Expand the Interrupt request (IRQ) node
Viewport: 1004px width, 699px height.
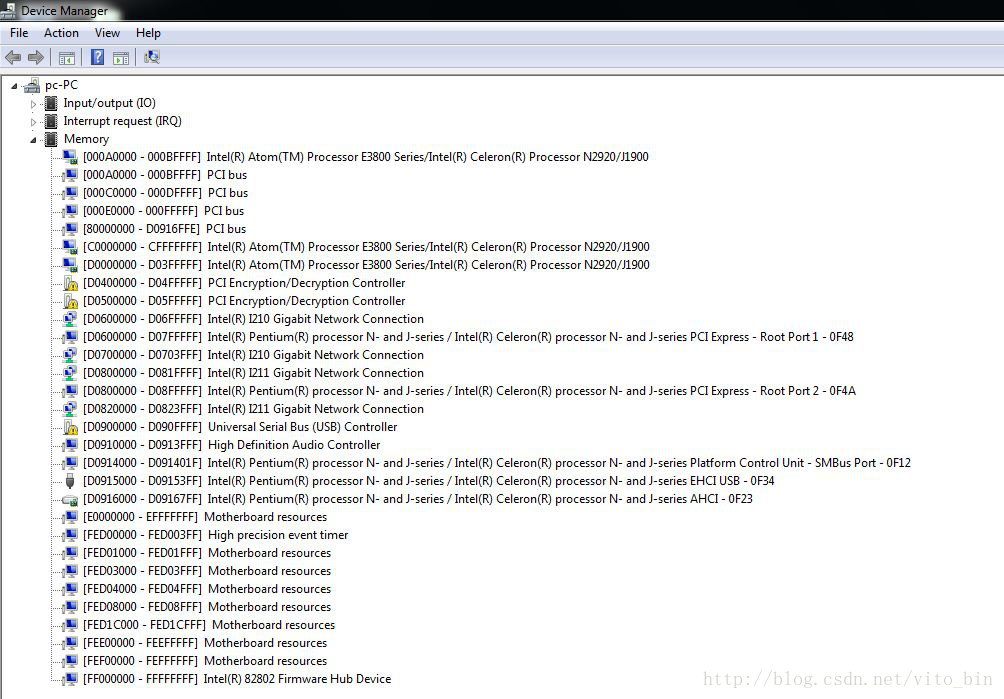pos(33,122)
